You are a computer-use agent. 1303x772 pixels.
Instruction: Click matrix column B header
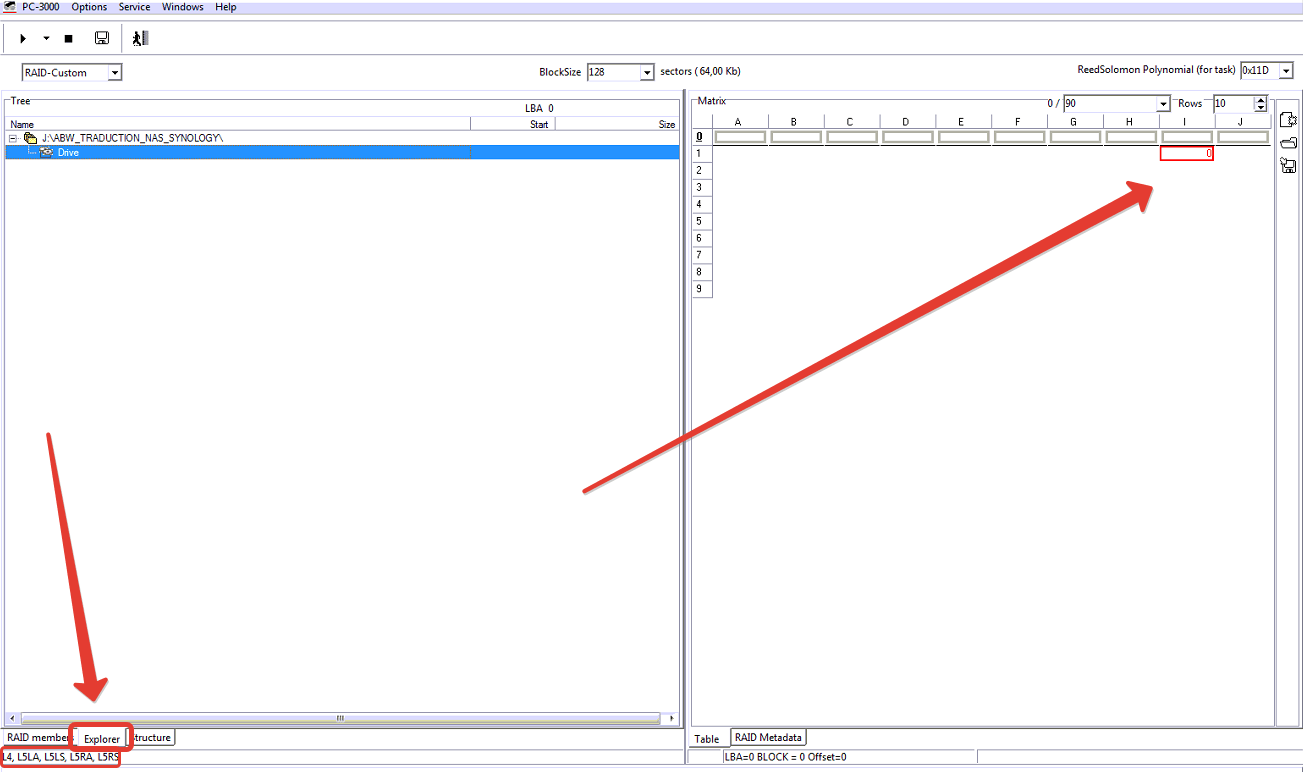[796, 122]
